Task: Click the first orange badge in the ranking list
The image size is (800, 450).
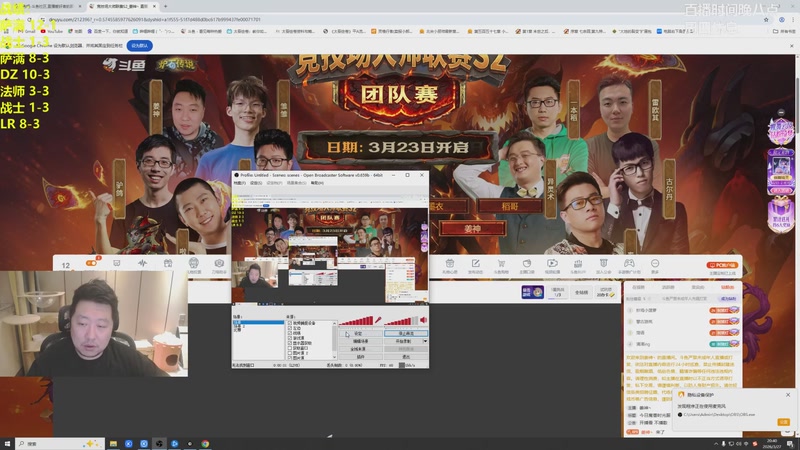Action: point(723,310)
